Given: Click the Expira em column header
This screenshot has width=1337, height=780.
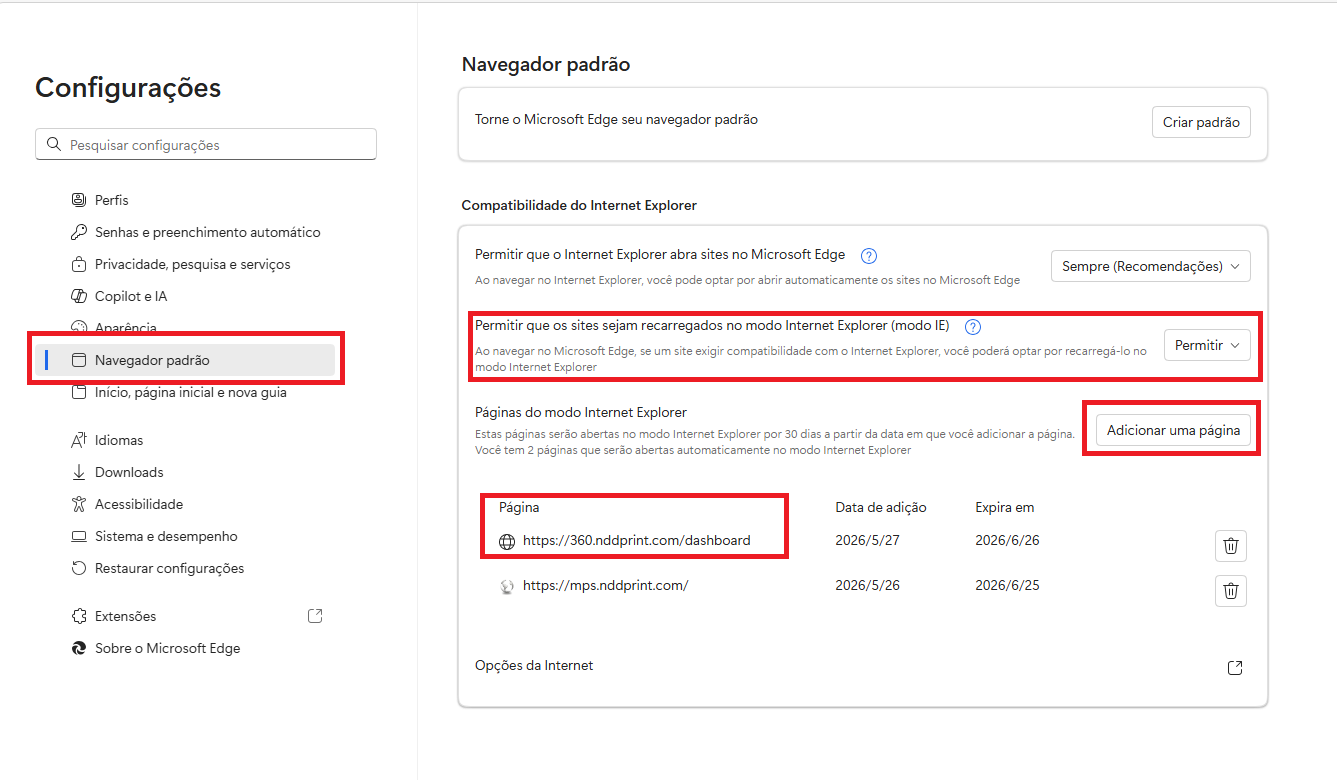Looking at the screenshot, I should (1004, 507).
